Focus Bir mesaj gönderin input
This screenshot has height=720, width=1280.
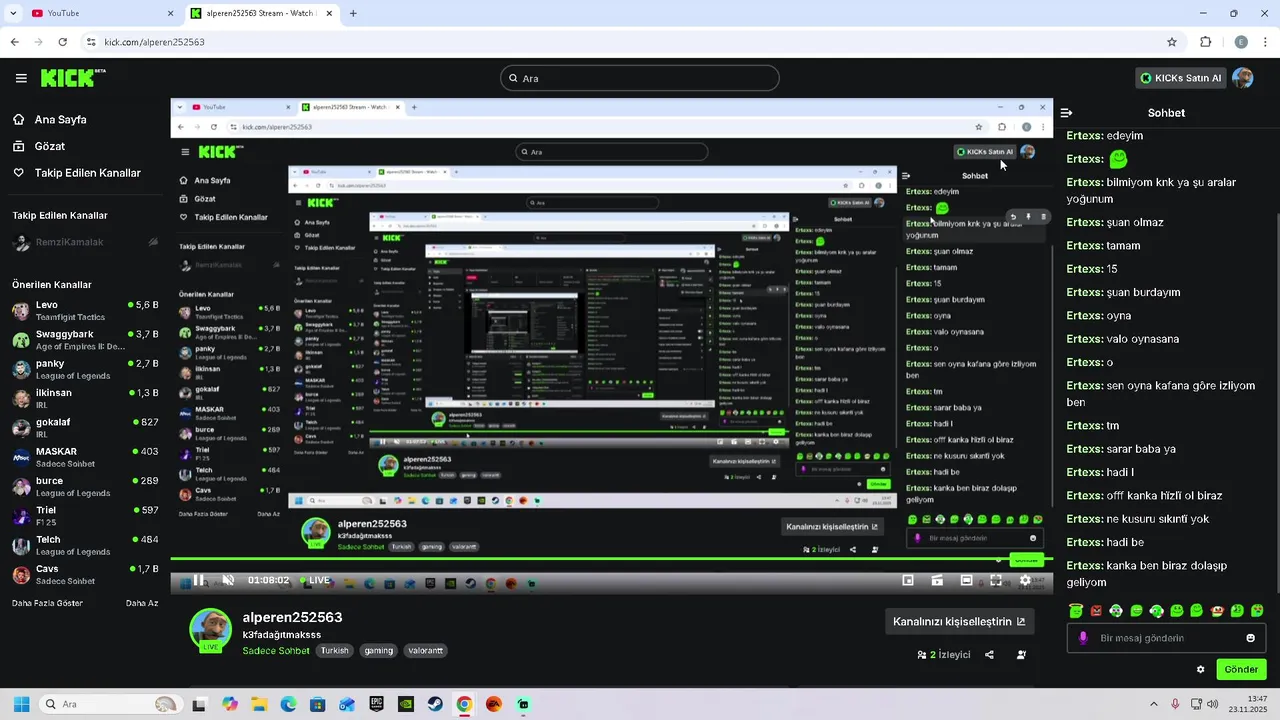[x=1167, y=638]
